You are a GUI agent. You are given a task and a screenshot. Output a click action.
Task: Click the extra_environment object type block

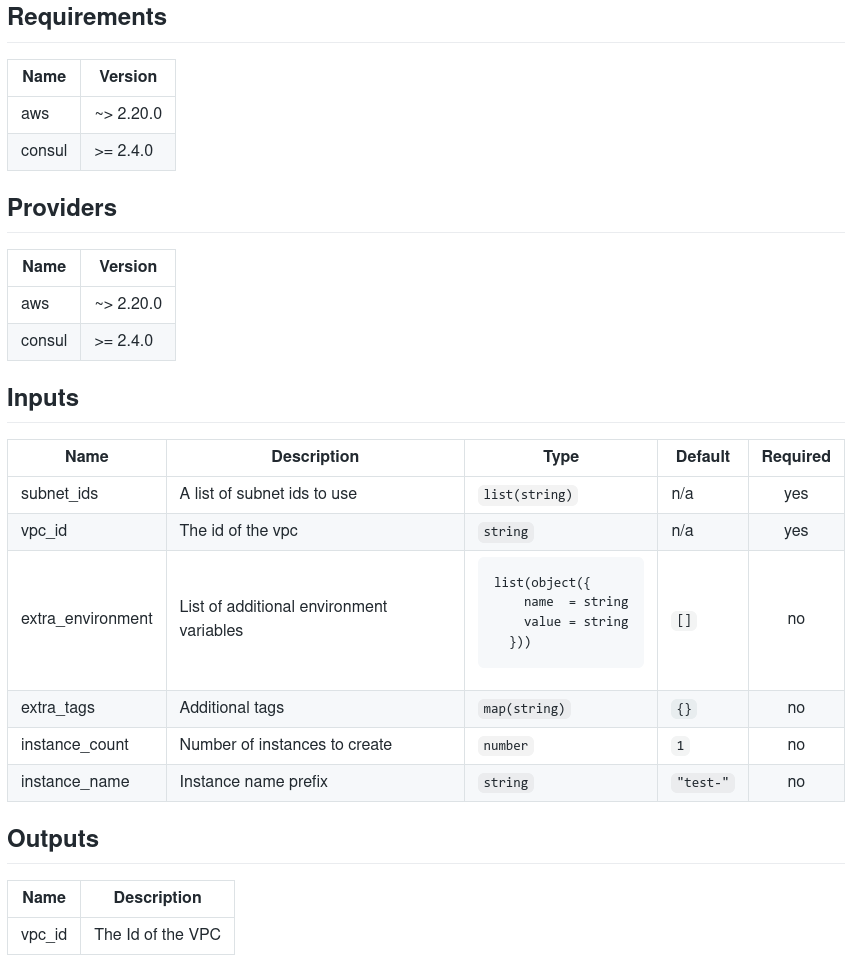pos(560,611)
